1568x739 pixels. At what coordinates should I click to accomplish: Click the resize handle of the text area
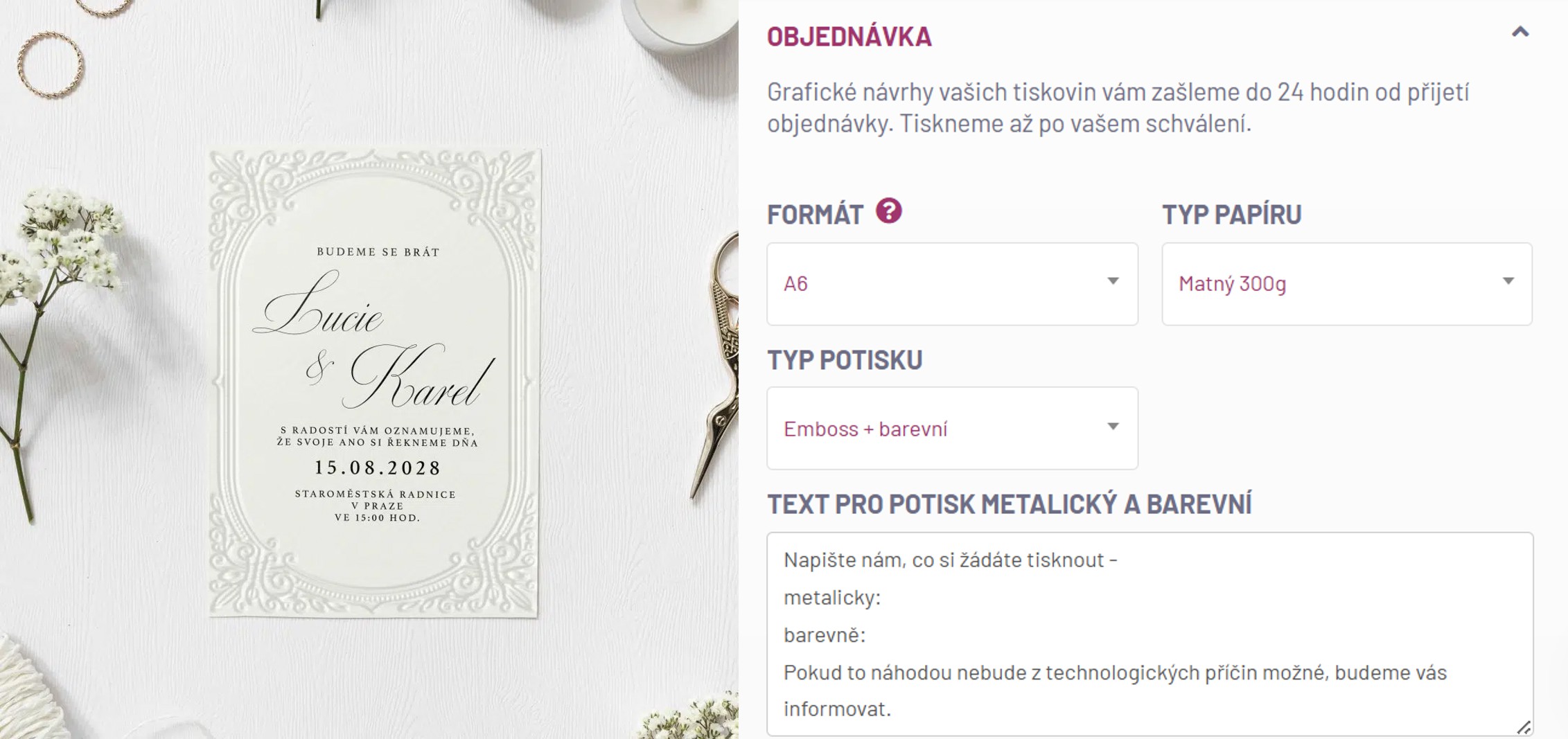coord(1523,727)
